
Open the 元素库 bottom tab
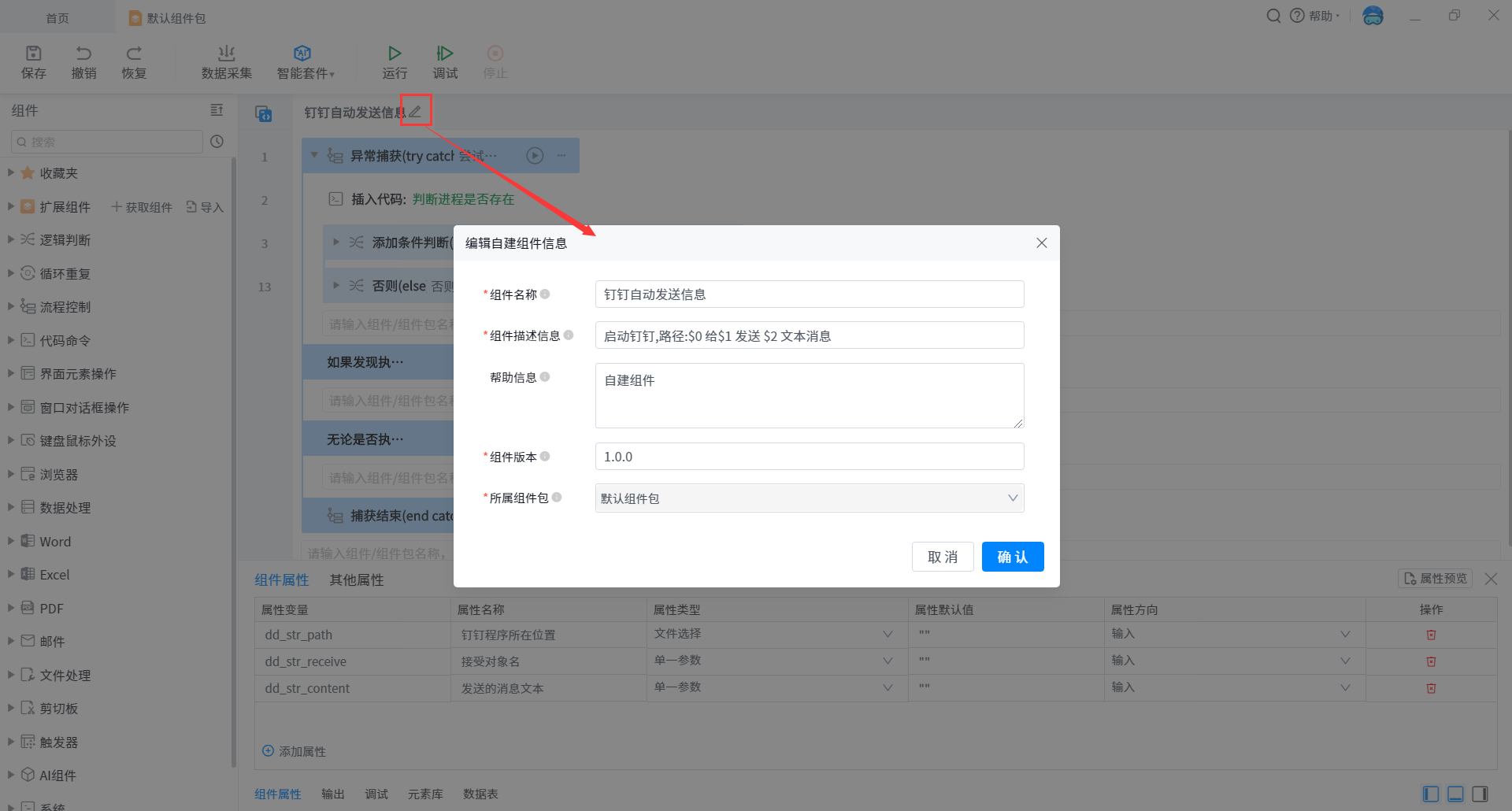pos(425,794)
